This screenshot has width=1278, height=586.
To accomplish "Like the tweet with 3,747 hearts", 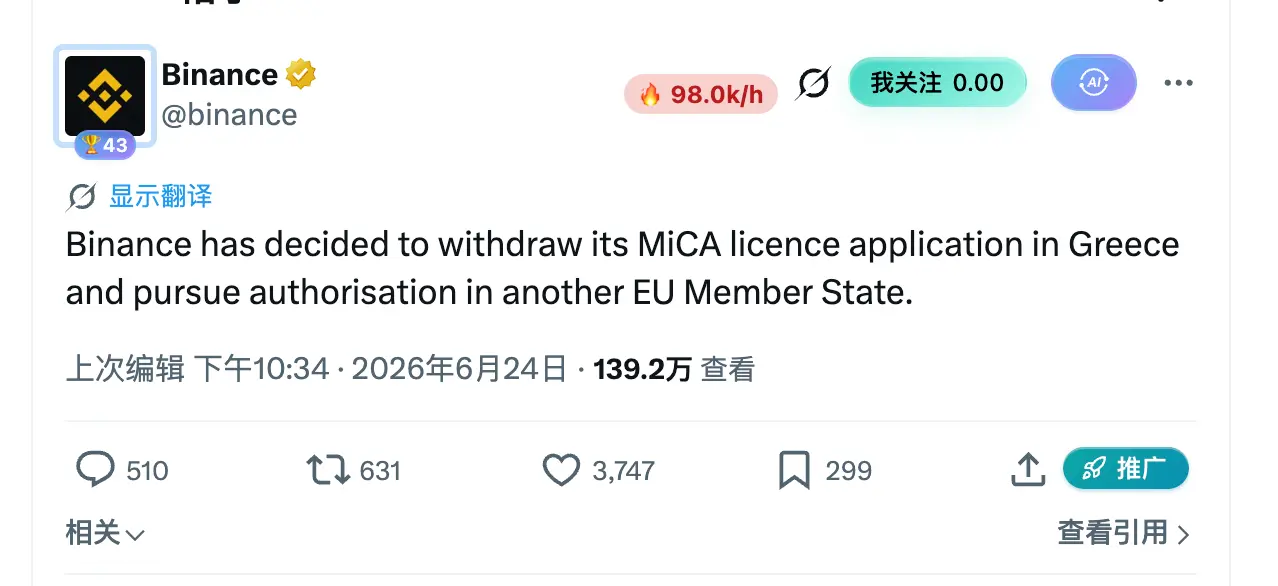I will coord(561,469).
